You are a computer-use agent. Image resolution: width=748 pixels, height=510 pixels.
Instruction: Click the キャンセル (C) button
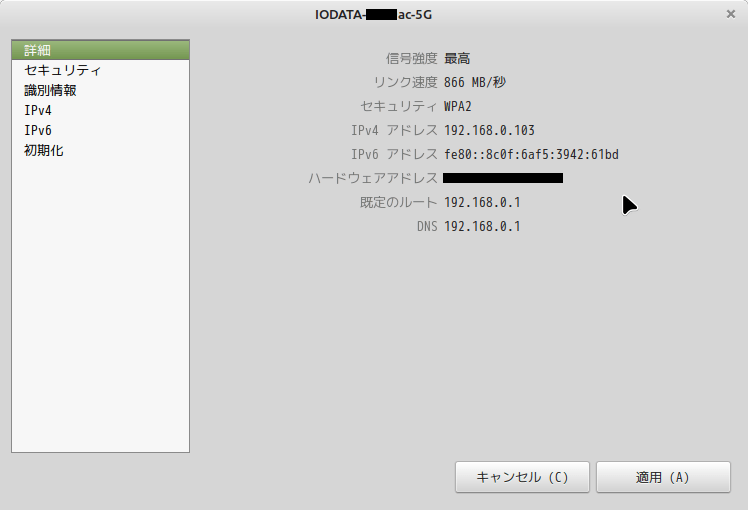[522, 477]
